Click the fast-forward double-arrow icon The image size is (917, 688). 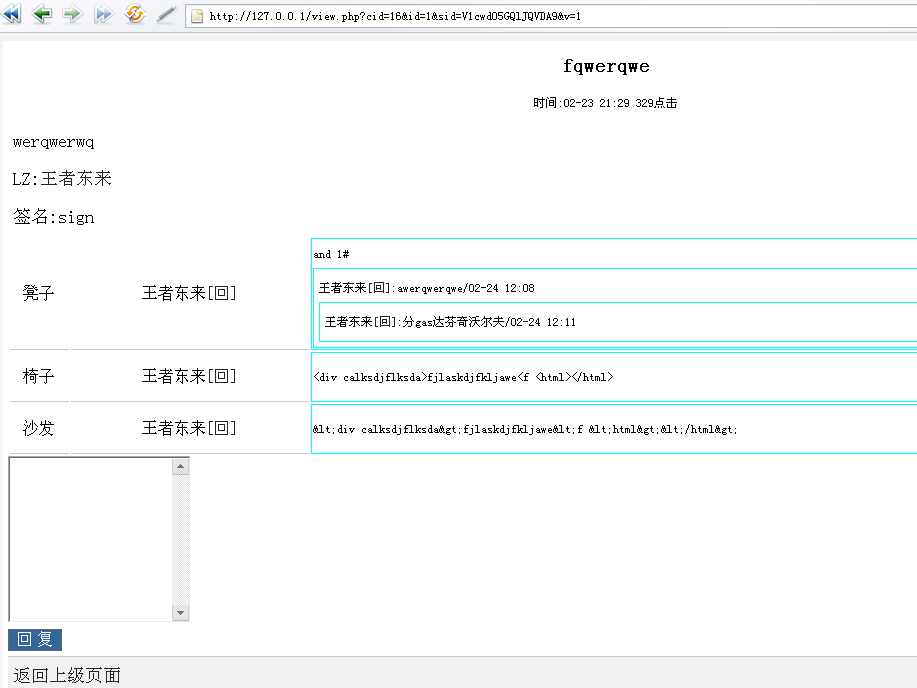pos(103,15)
